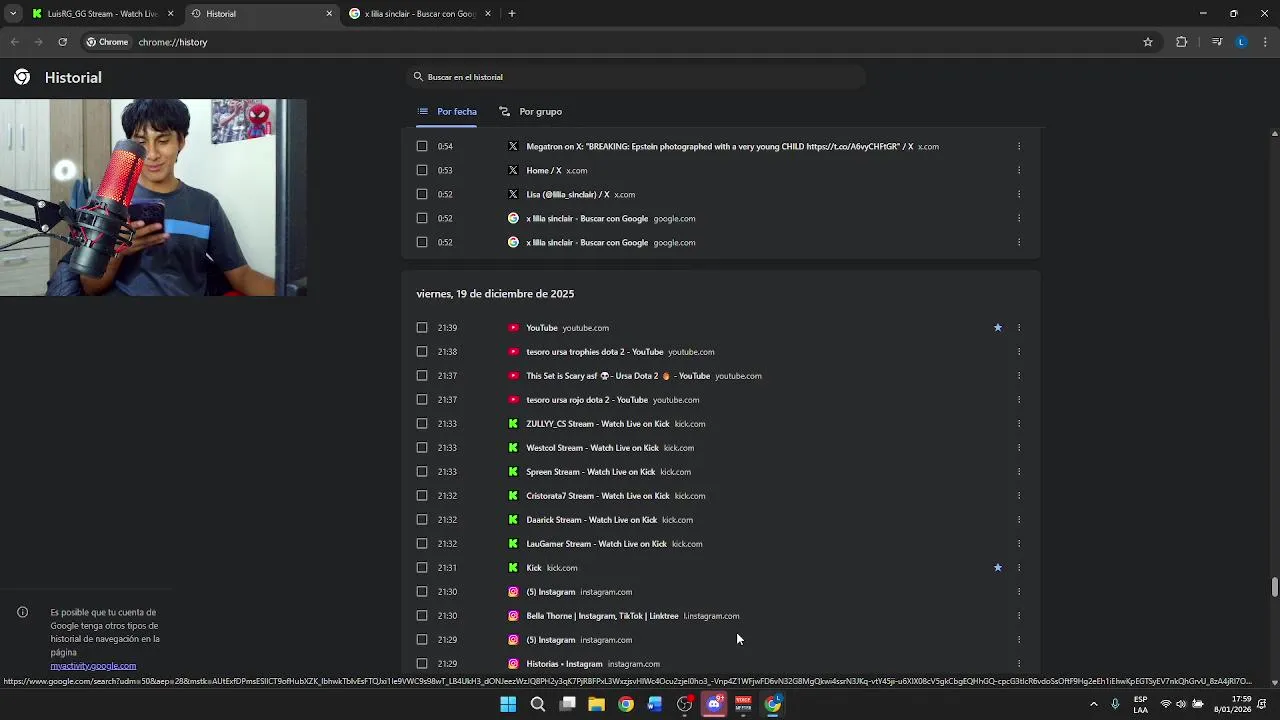Open actions menu for Cristorata7 Stream entry
1280x720 pixels.
[x=1019, y=495]
